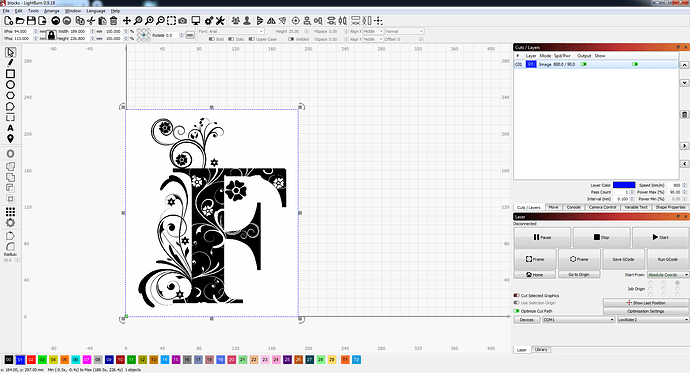Disable Optimize Cut Path switch
The image size is (690, 373).
516,311
